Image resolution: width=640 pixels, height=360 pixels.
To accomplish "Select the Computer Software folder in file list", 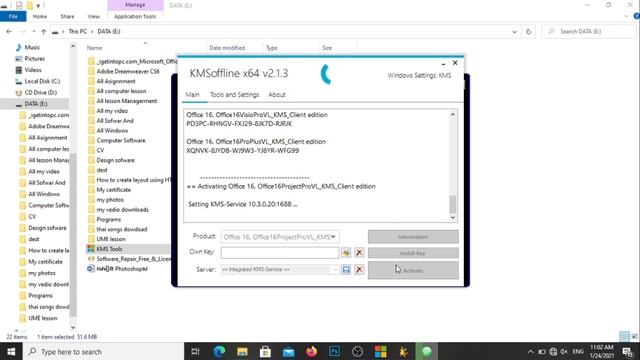I will click(x=120, y=140).
